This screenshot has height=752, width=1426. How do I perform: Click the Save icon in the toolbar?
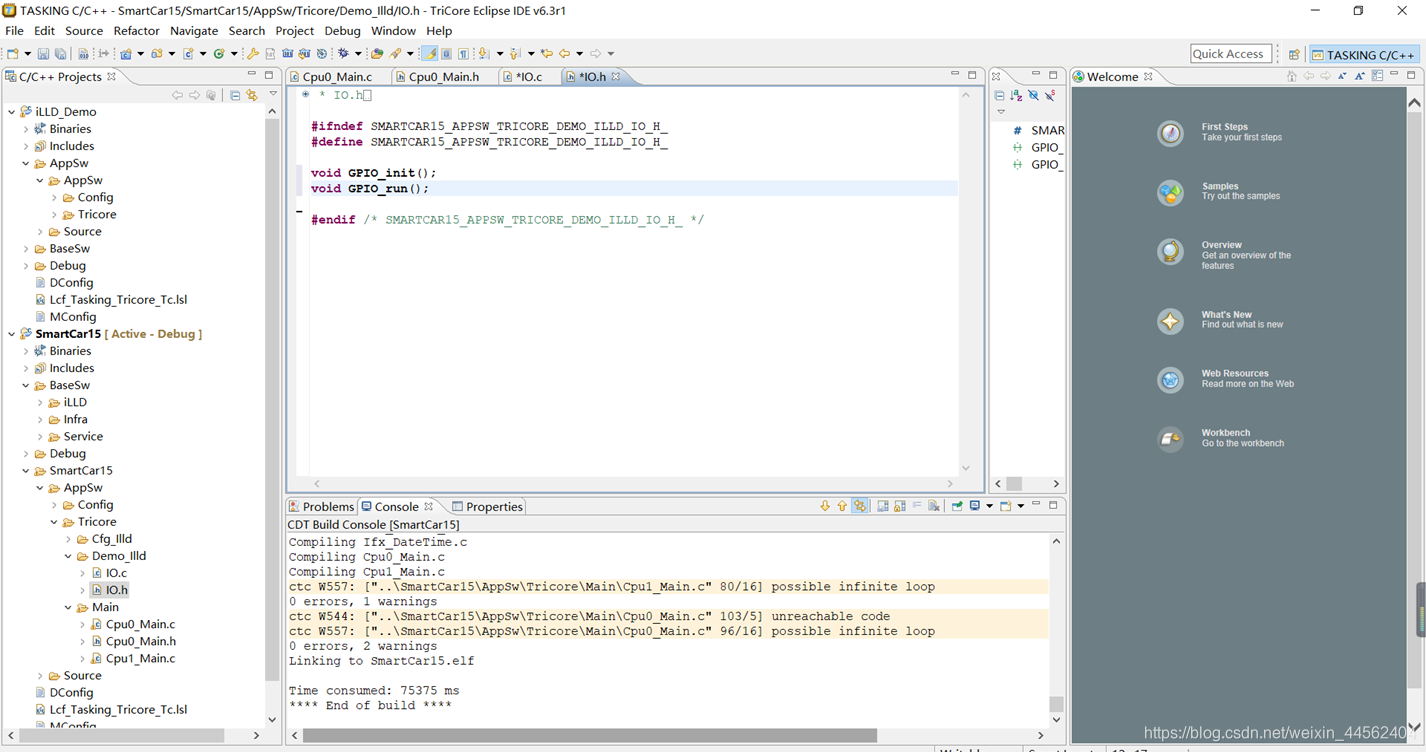click(x=42, y=54)
